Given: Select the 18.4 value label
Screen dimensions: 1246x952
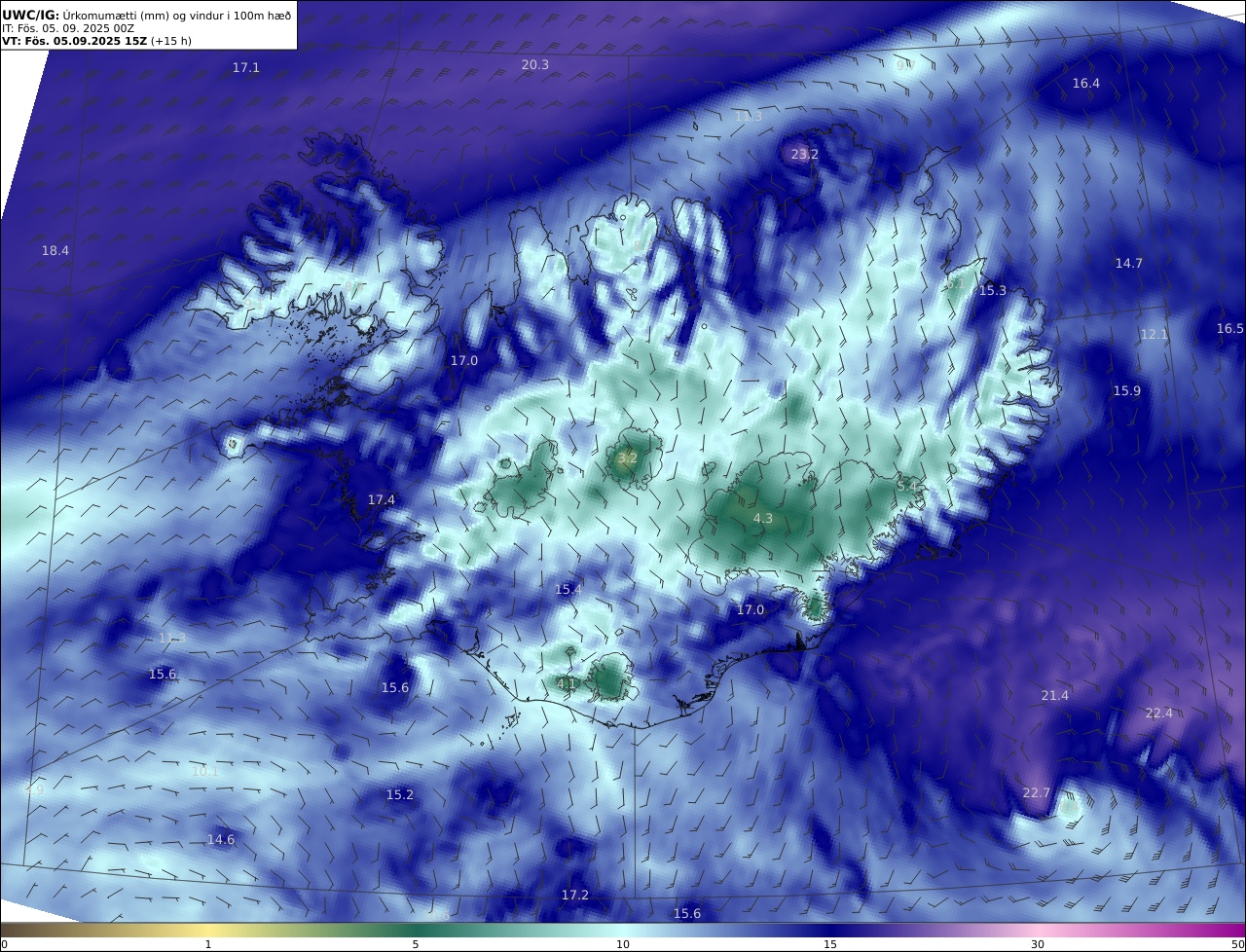Looking at the screenshot, I should (x=55, y=251).
